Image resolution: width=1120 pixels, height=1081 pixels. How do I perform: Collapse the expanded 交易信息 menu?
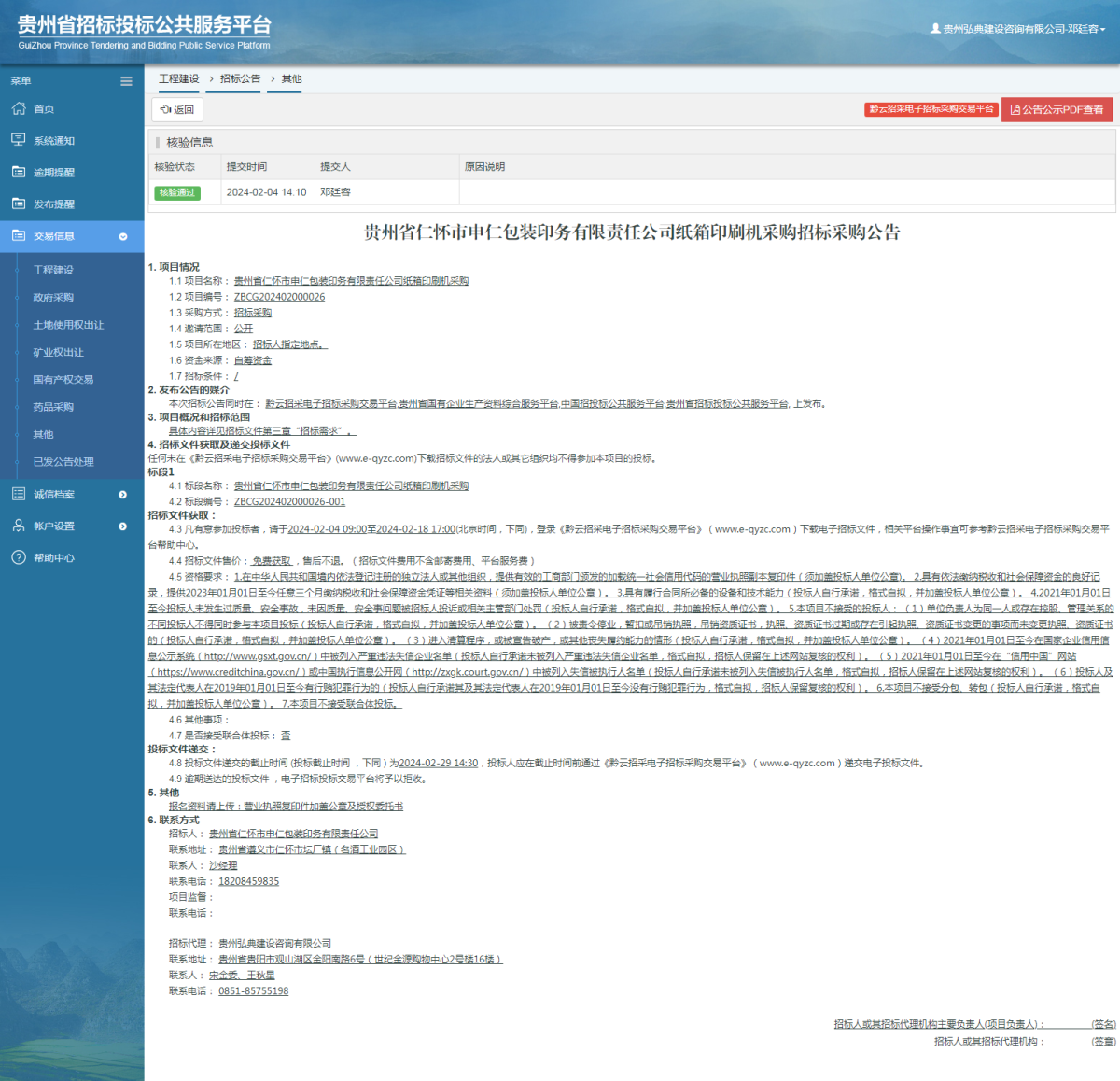pyautogui.click(x=122, y=236)
